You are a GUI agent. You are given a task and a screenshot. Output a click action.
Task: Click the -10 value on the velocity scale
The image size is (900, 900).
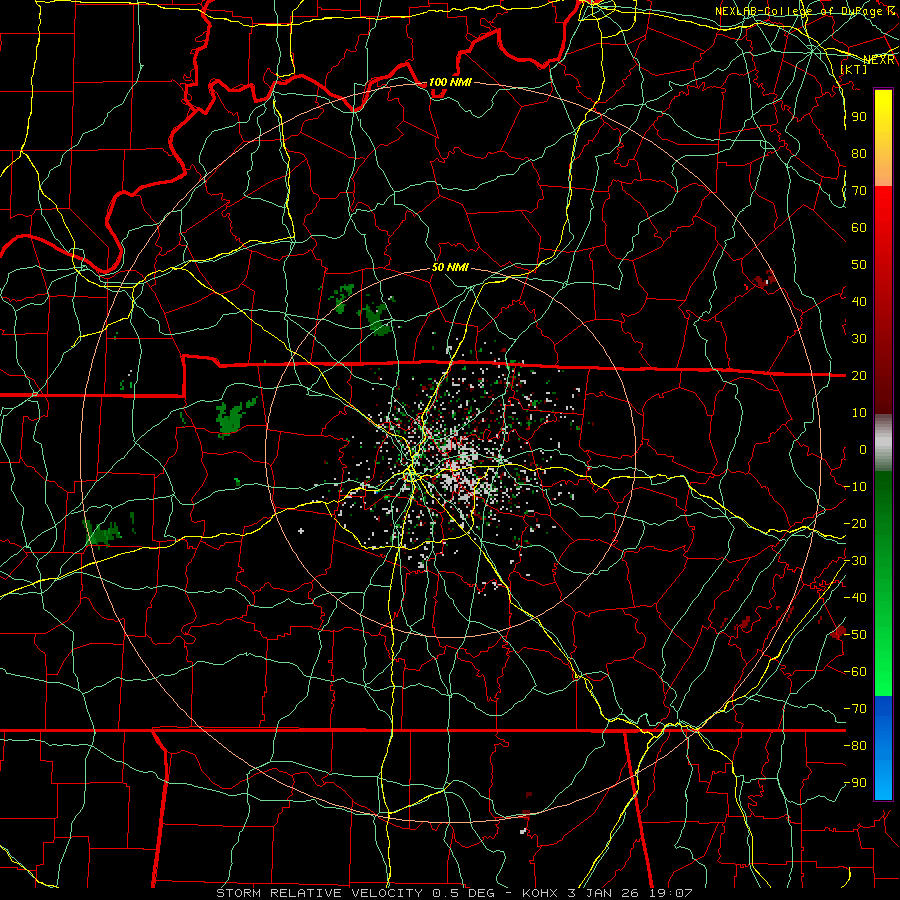click(855, 487)
